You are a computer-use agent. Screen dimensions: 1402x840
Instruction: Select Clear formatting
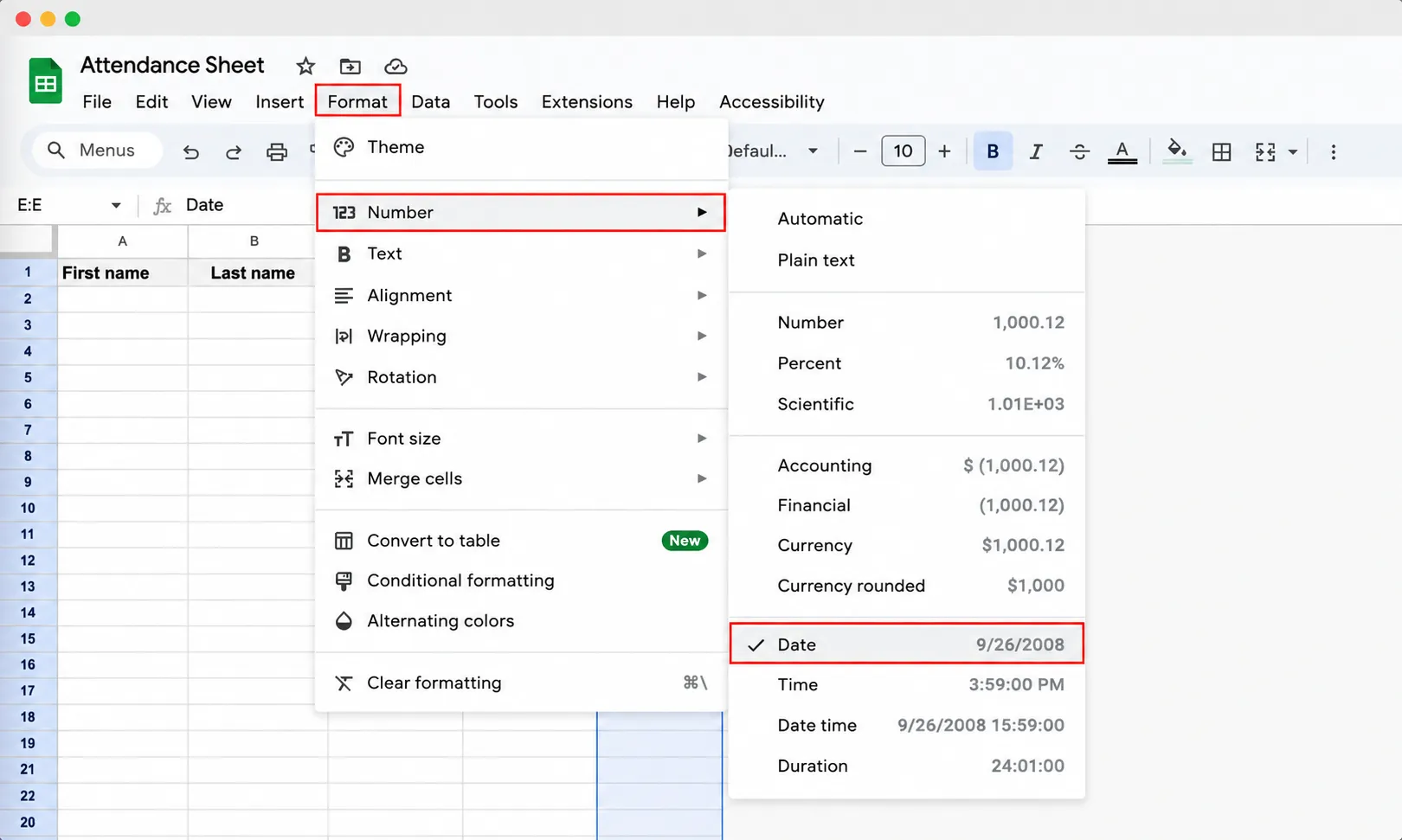521,683
